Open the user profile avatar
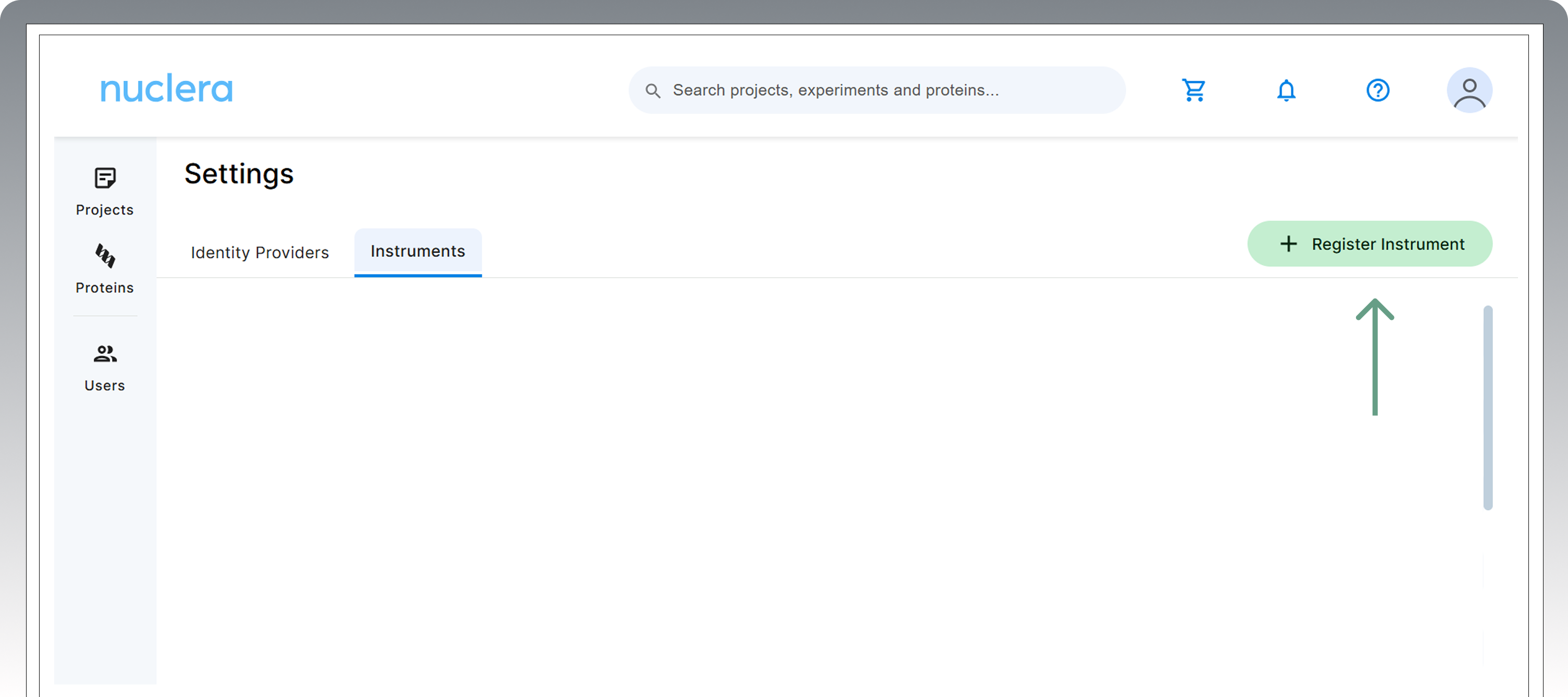 [x=1469, y=90]
